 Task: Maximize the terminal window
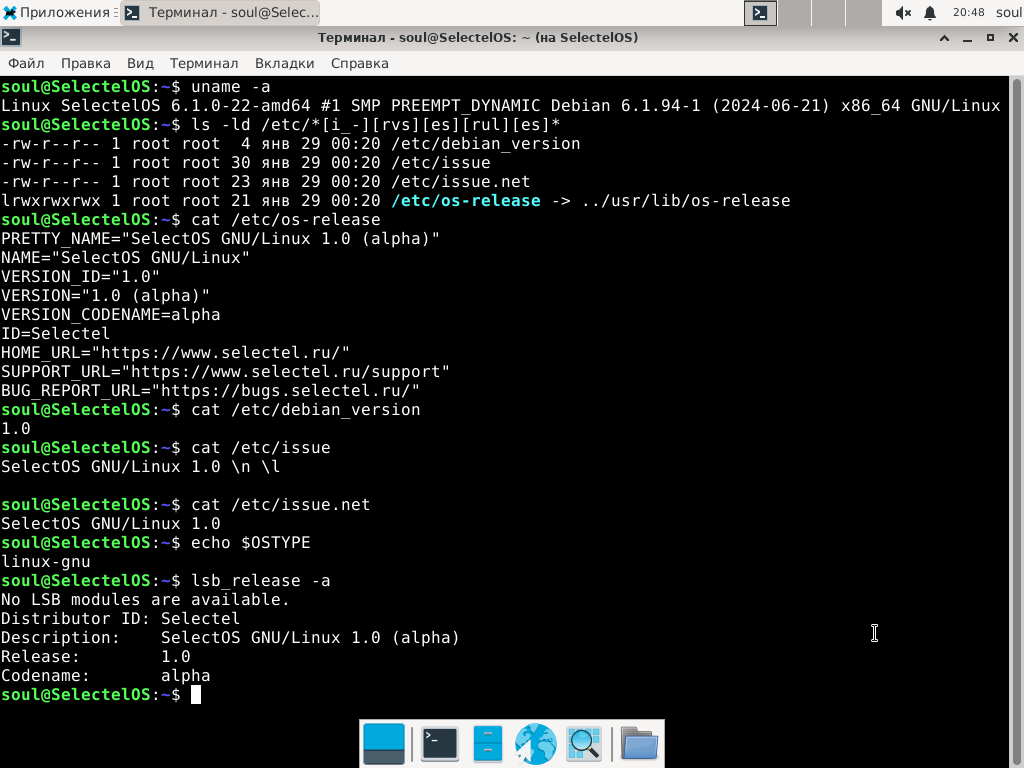(x=990, y=38)
